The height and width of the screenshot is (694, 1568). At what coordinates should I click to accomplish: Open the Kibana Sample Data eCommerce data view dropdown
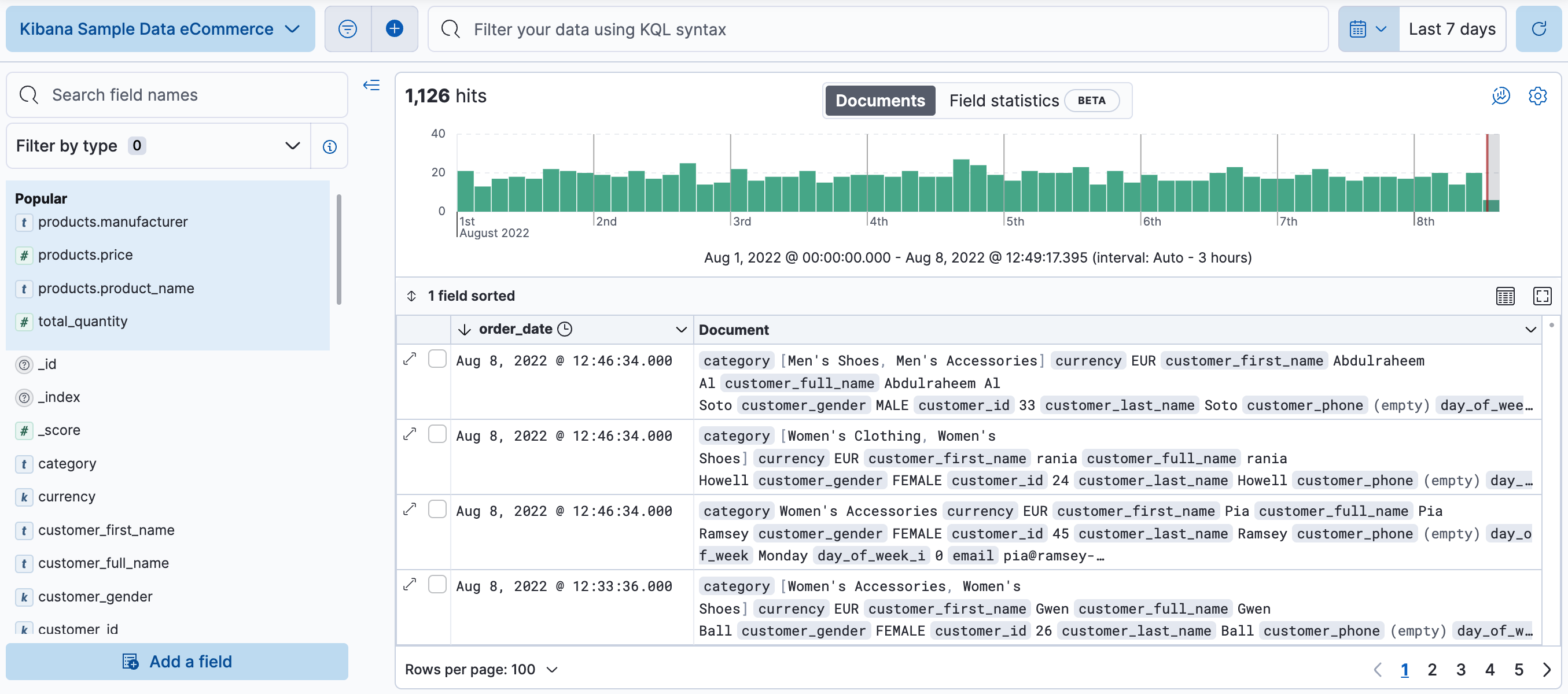coord(160,28)
